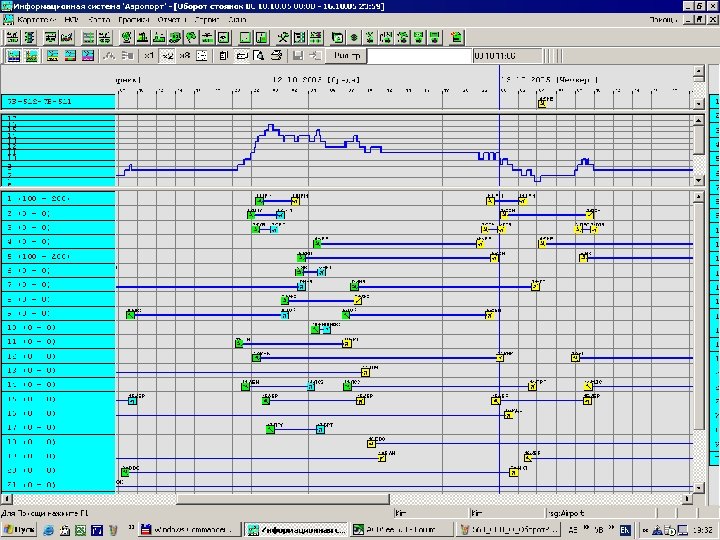This screenshot has width=720, height=540.
Task: Click the up arrow of the load graph scrollbar
Action: (698, 121)
